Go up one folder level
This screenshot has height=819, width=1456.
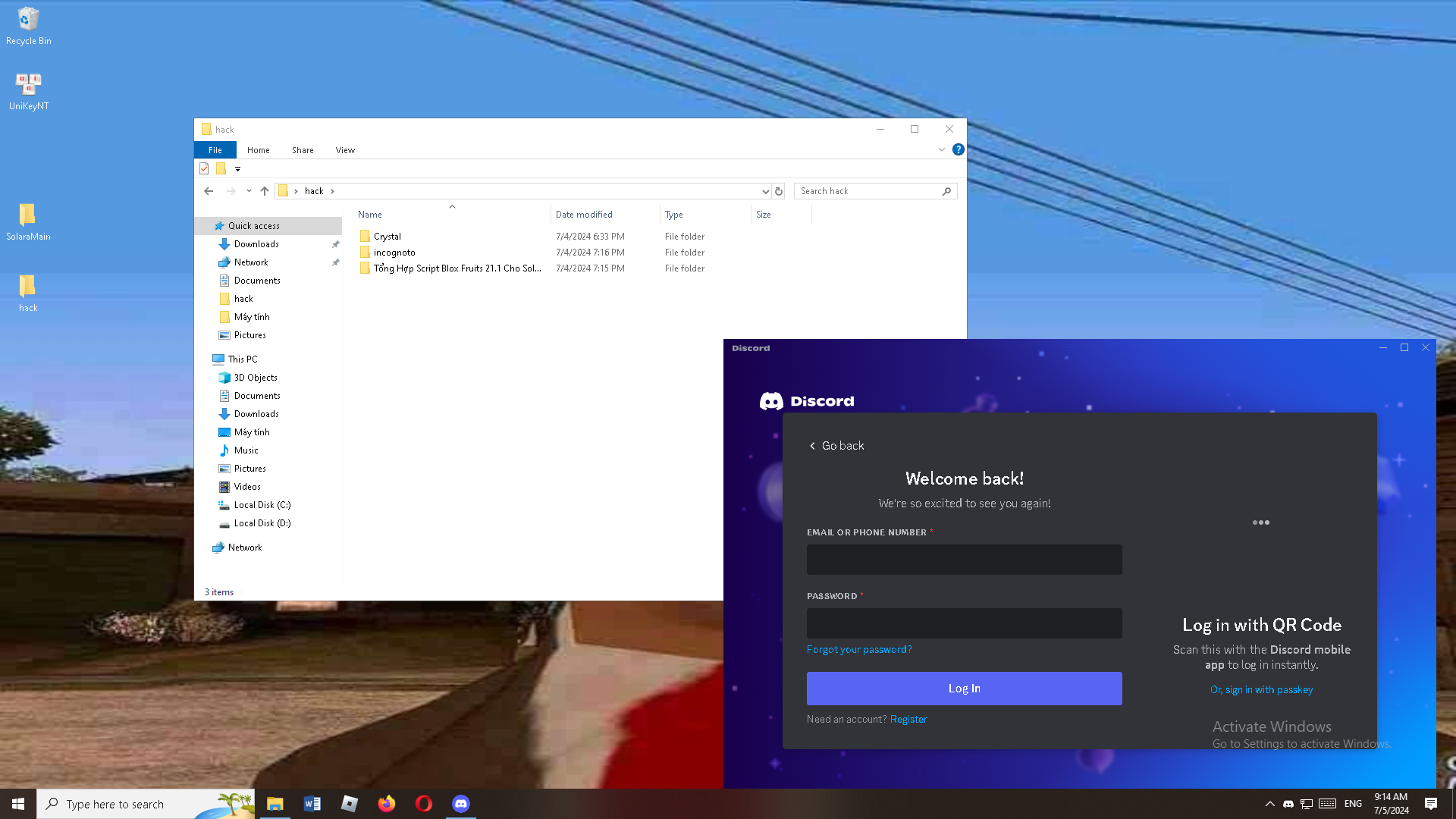264,191
